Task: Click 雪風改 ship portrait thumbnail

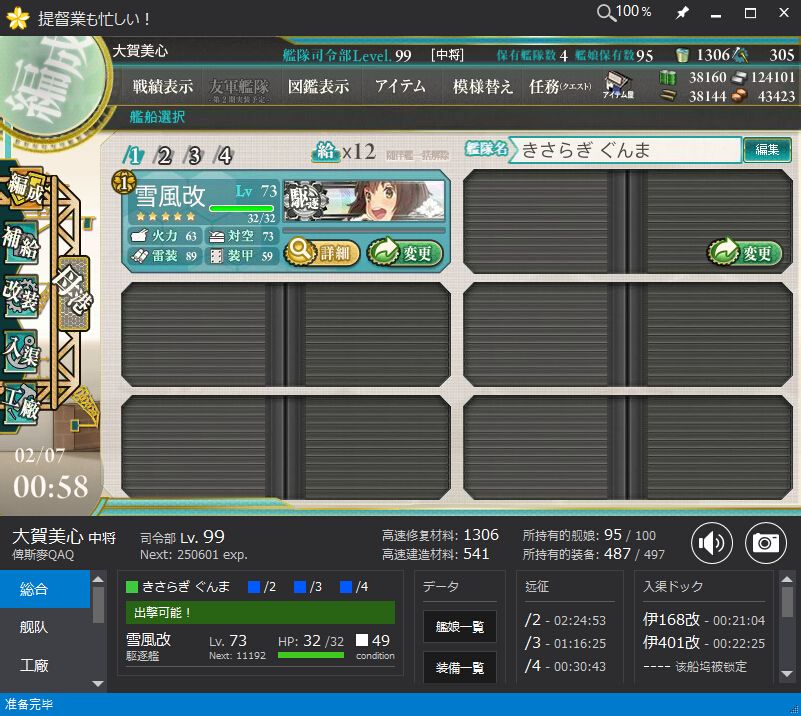Action: (x=364, y=200)
